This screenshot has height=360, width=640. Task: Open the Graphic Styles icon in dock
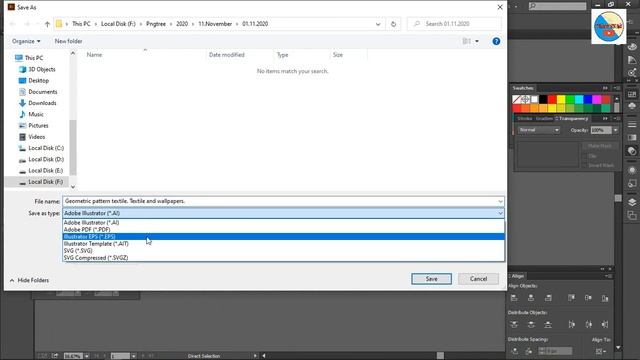pos(632,183)
